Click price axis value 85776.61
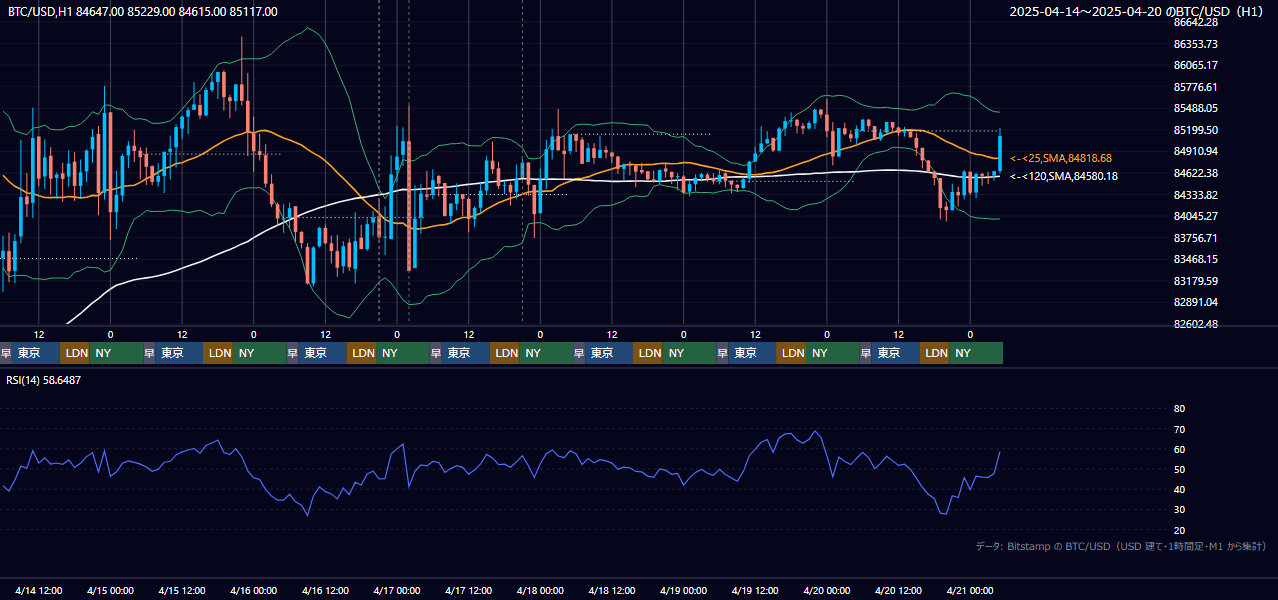1278x600 pixels. [1196, 87]
